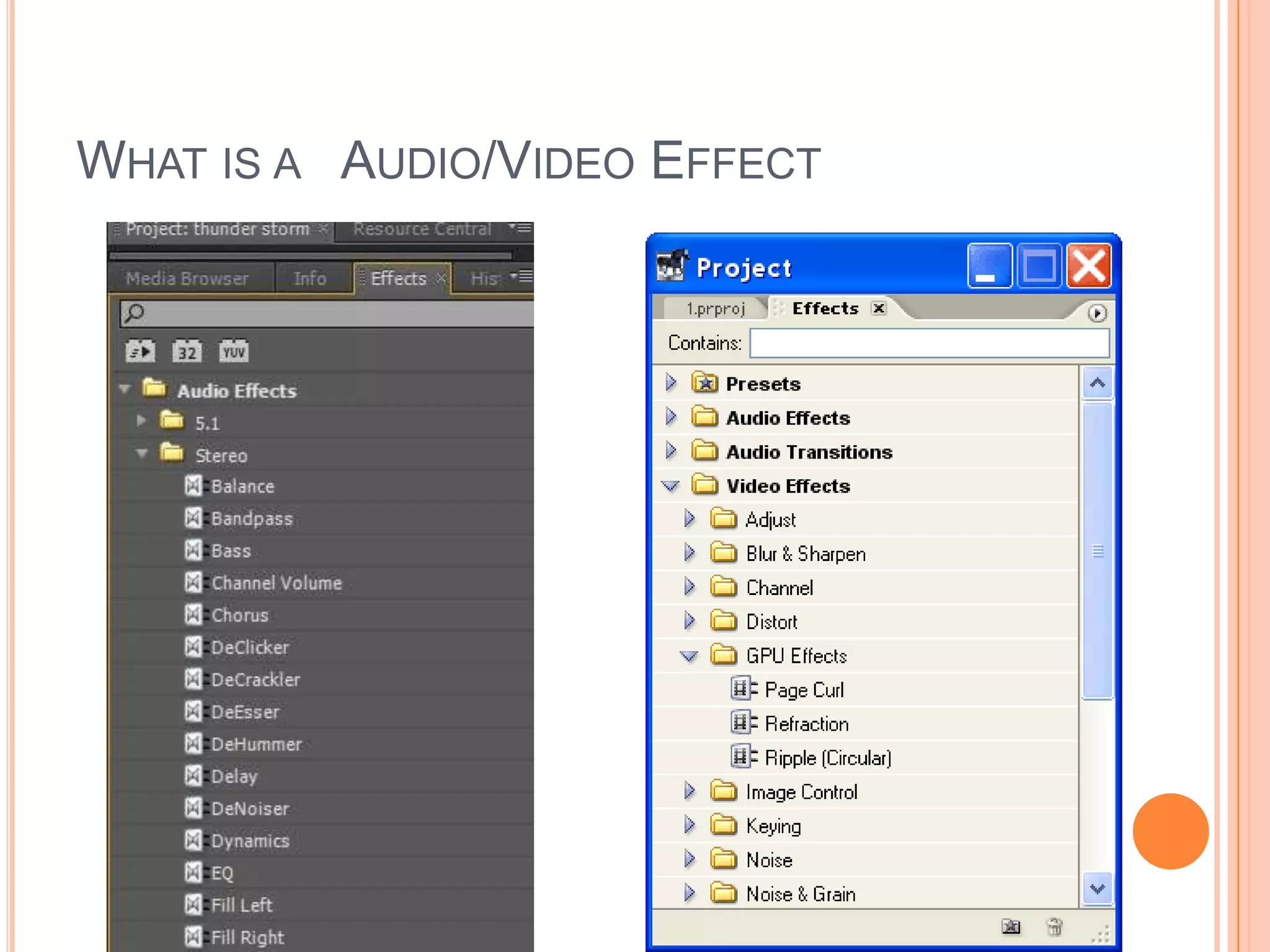The width and height of the screenshot is (1270, 952).
Task: Select the Bandpass audio effect icon
Action: [x=193, y=518]
